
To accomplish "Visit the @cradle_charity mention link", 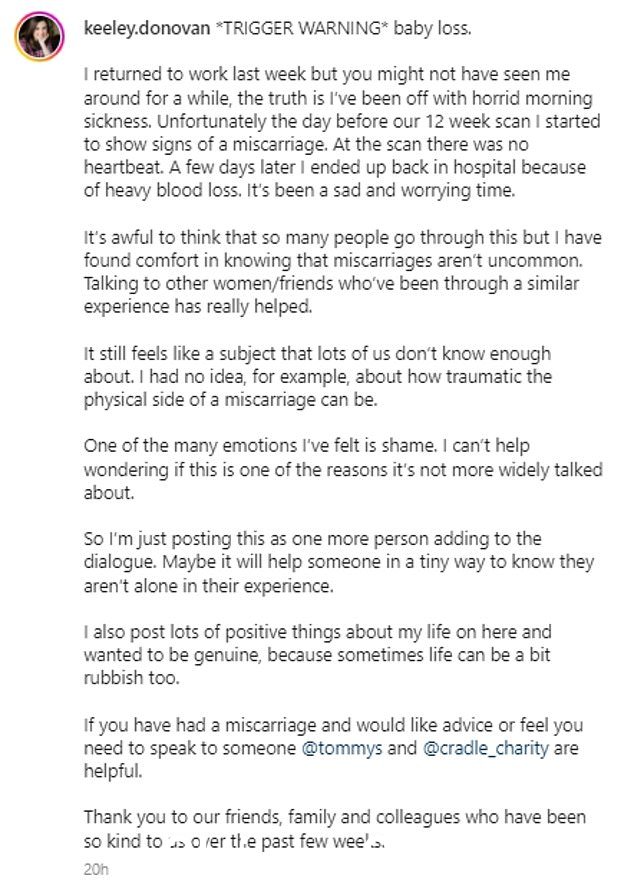I will [x=486, y=748].
